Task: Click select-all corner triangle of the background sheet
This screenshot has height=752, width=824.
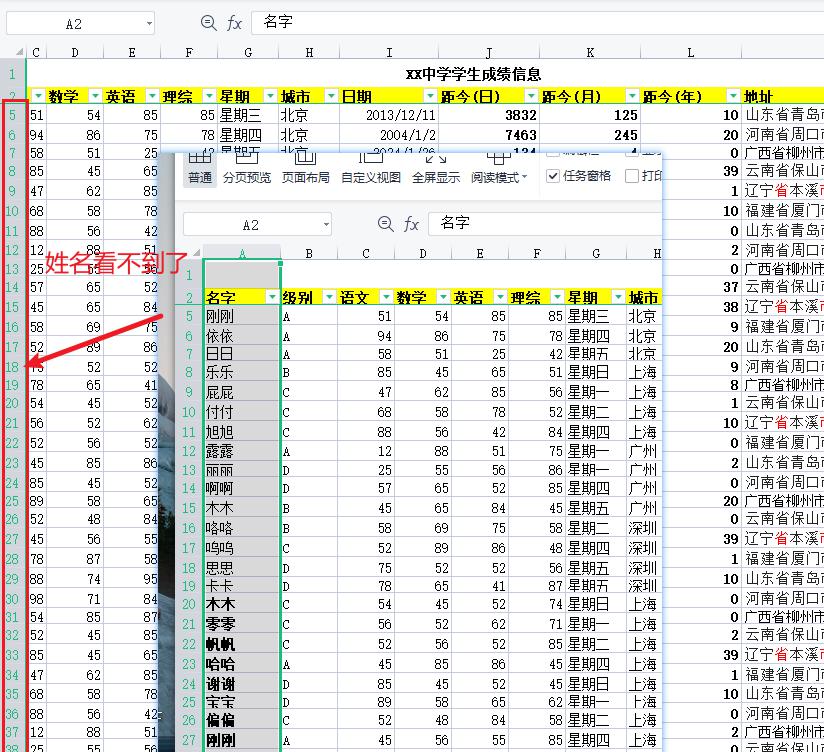Action: pos(19,51)
